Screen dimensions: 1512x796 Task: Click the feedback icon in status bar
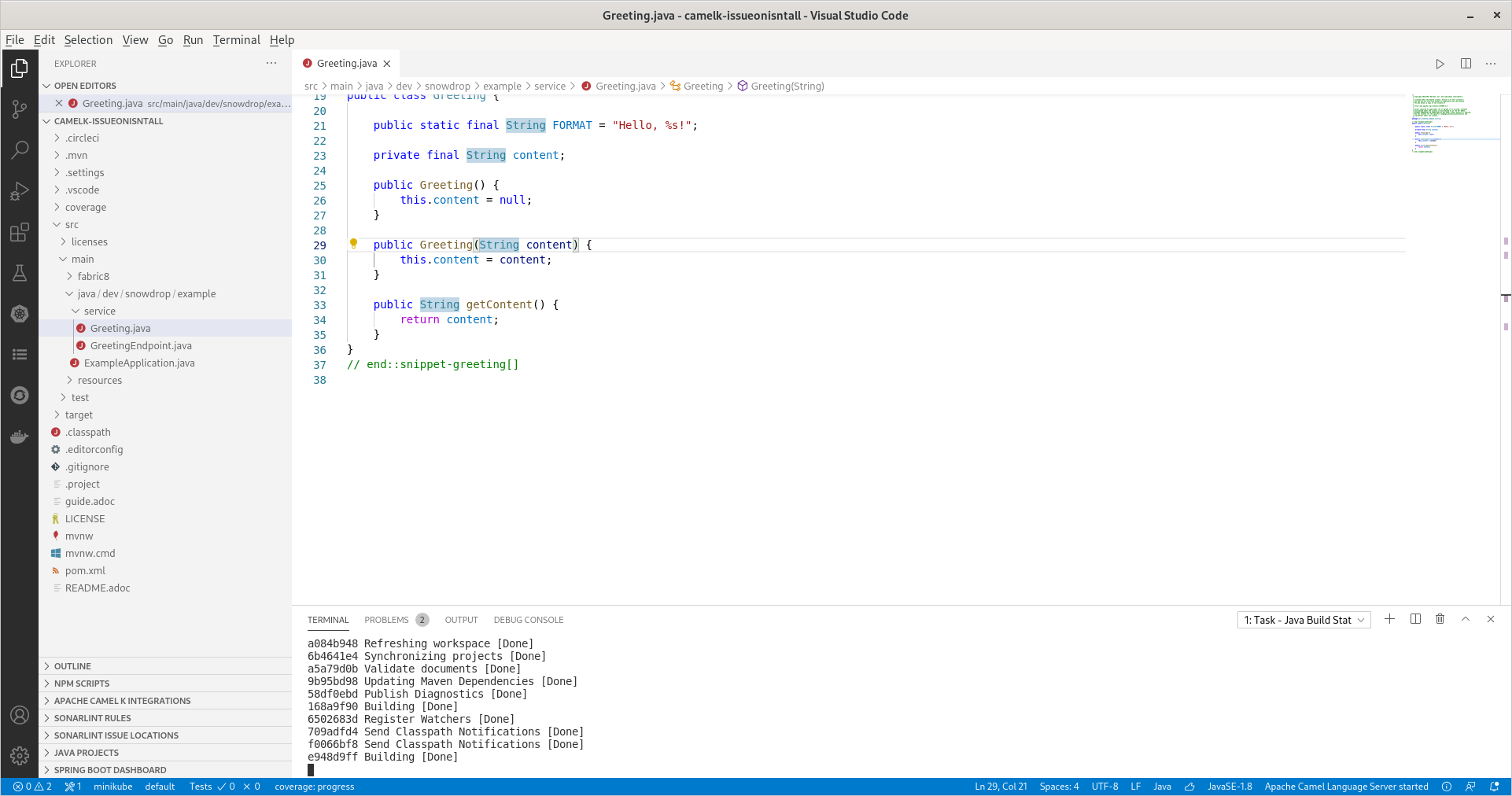[1470, 787]
